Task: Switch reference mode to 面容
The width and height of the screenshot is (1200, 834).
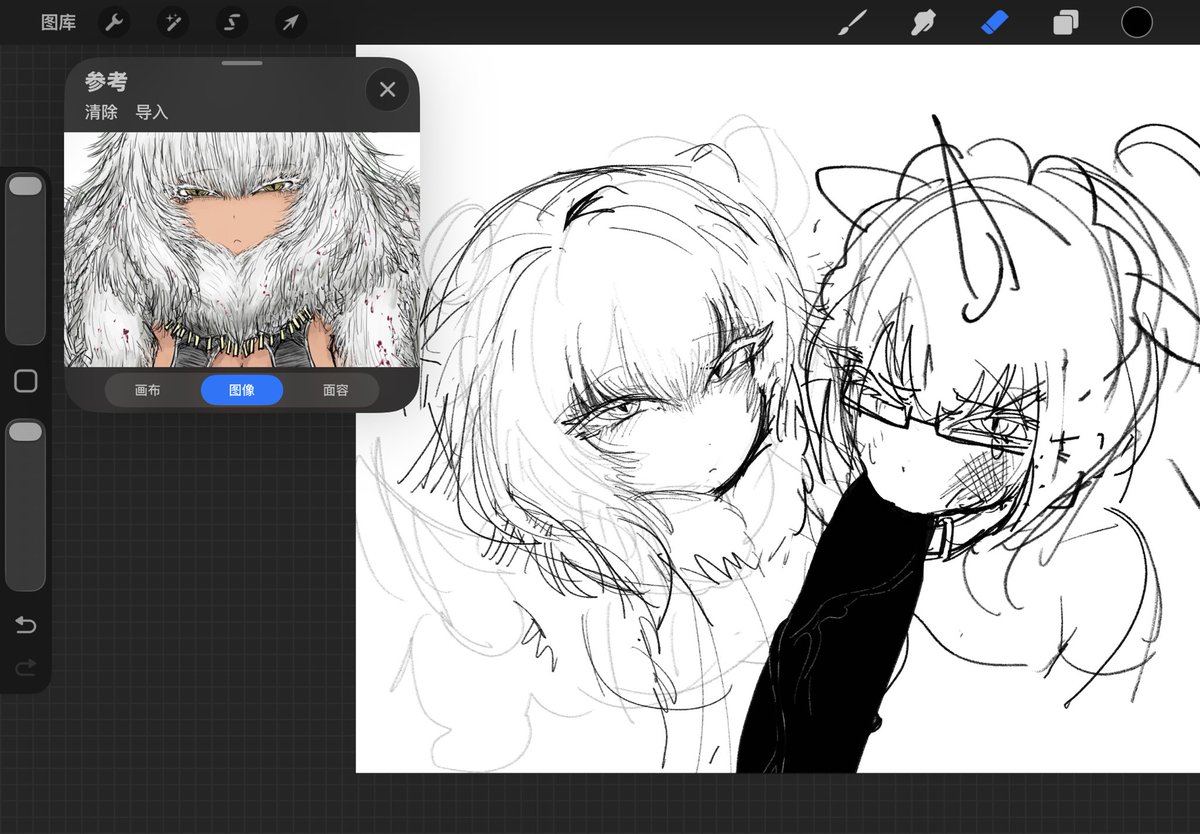Action: pos(336,390)
